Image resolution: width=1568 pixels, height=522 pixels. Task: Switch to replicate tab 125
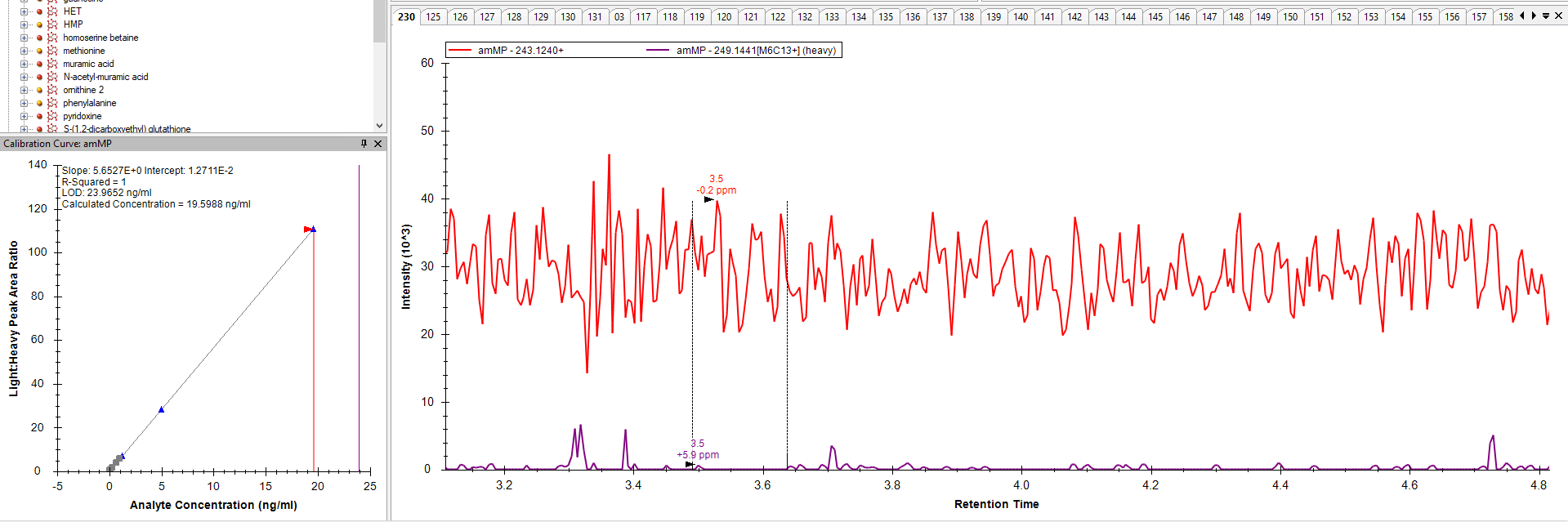pyautogui.click(x=433, y=16)
